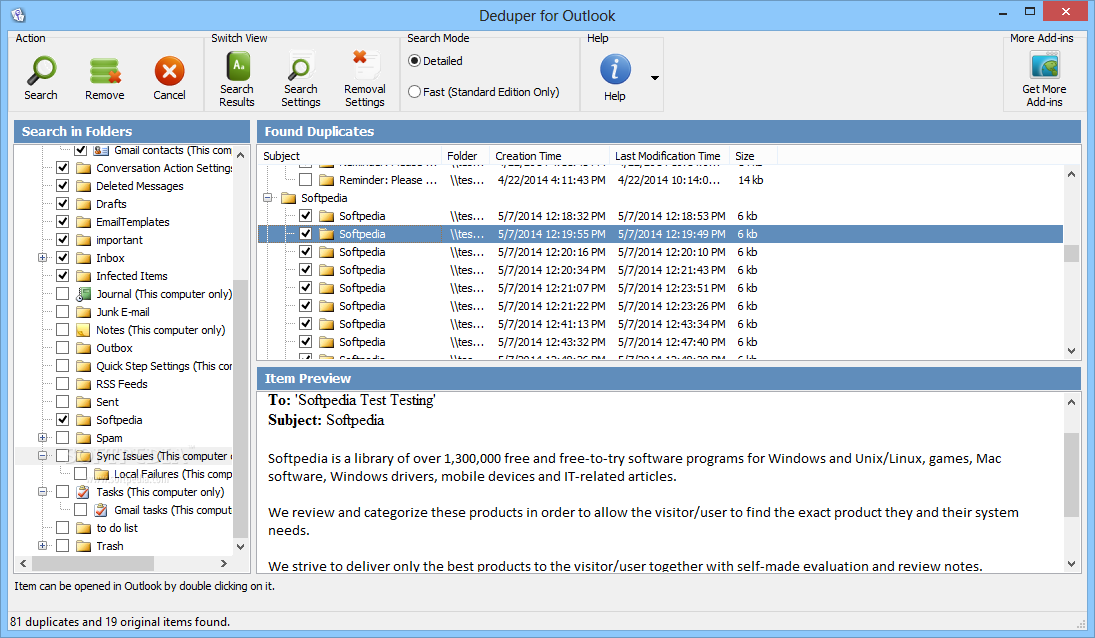Sort duplicates by Subject column
This screenshot has height=638, width=1095.
350,156
